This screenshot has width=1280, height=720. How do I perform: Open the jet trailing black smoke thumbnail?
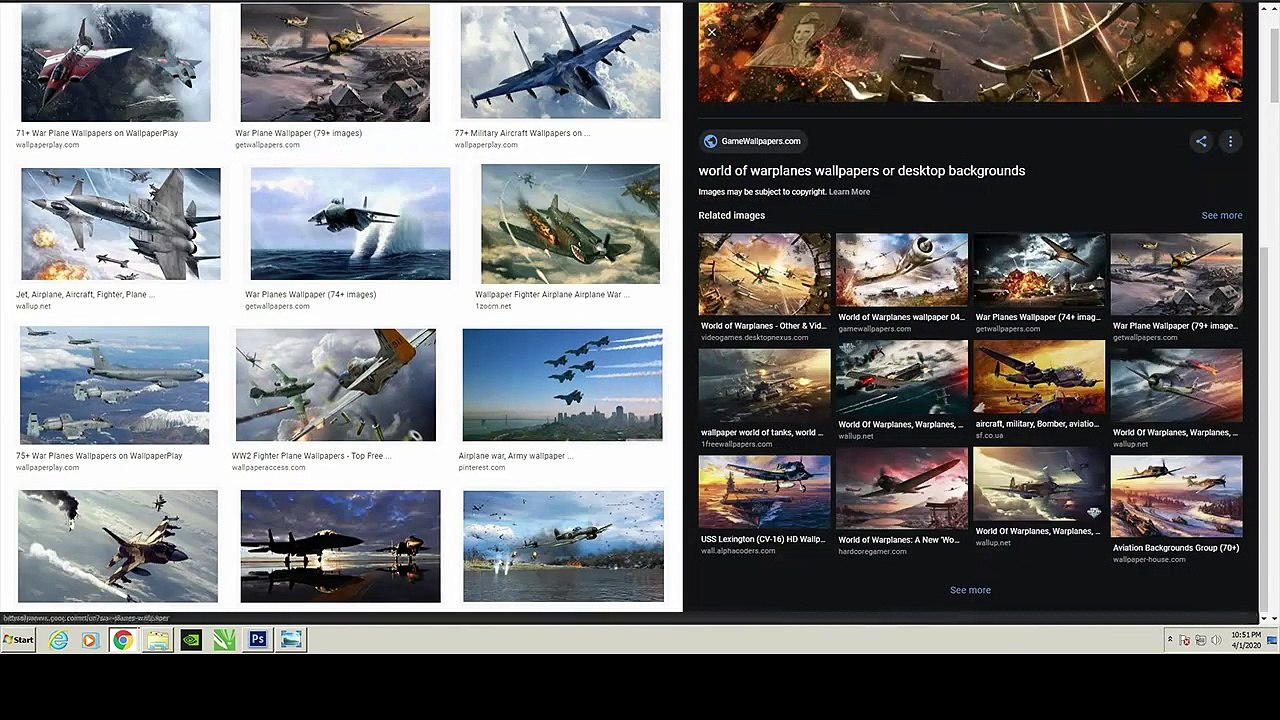[118, 546]
